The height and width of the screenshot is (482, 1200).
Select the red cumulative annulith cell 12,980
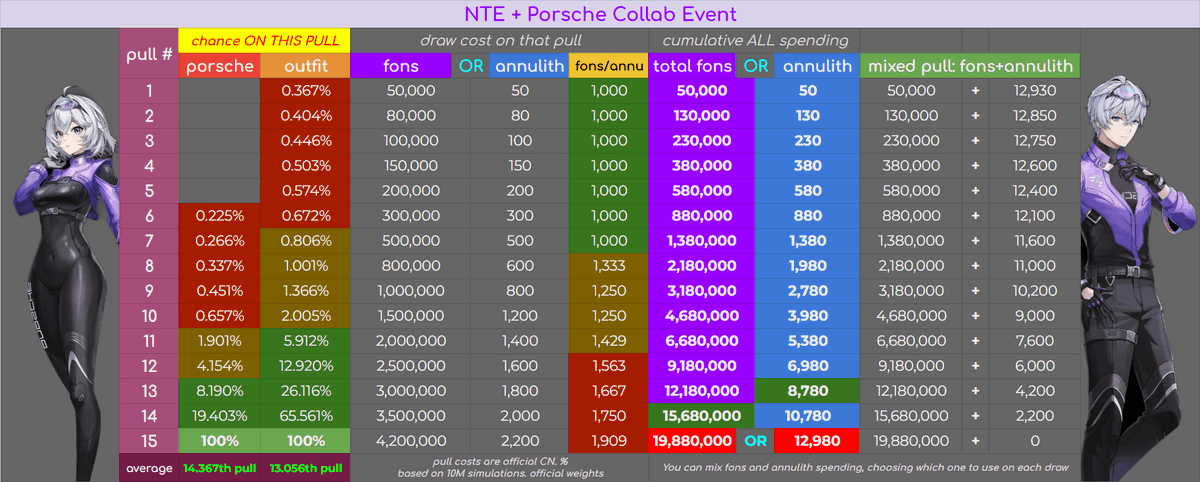pyautogui.click(x=817, y=441)
